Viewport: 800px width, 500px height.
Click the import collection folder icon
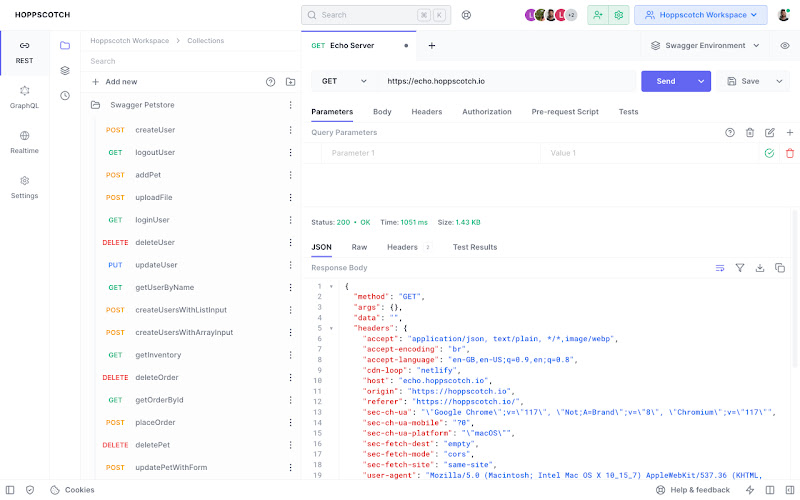[290, 82]
